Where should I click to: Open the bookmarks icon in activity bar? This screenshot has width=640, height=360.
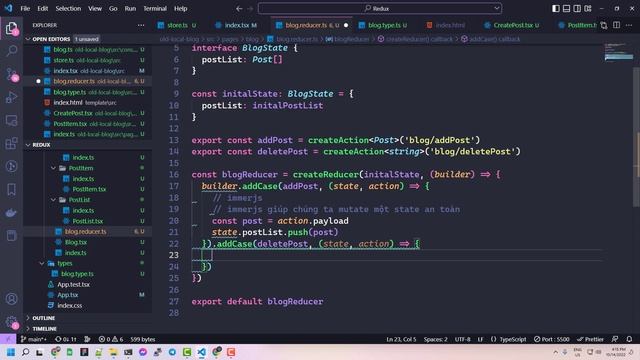[11, 189]
